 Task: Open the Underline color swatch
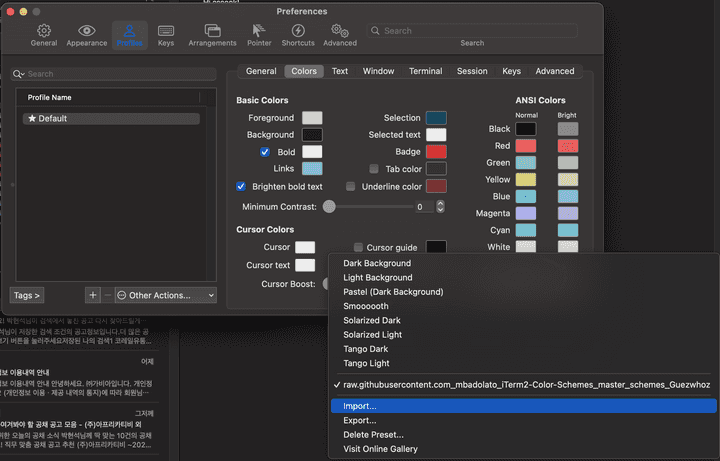[436, 186]
